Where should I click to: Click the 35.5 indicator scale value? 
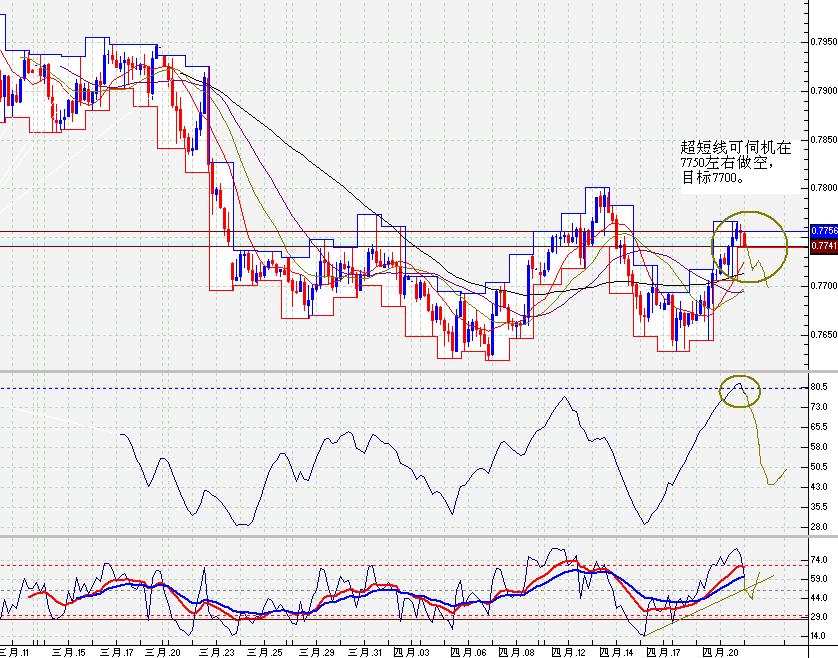coord(819,507)
